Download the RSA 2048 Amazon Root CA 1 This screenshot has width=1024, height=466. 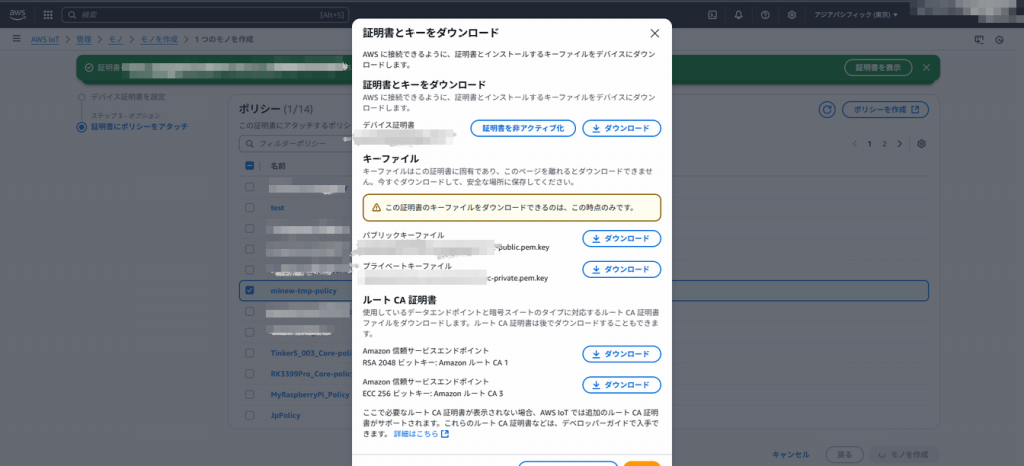pos(621,354)
